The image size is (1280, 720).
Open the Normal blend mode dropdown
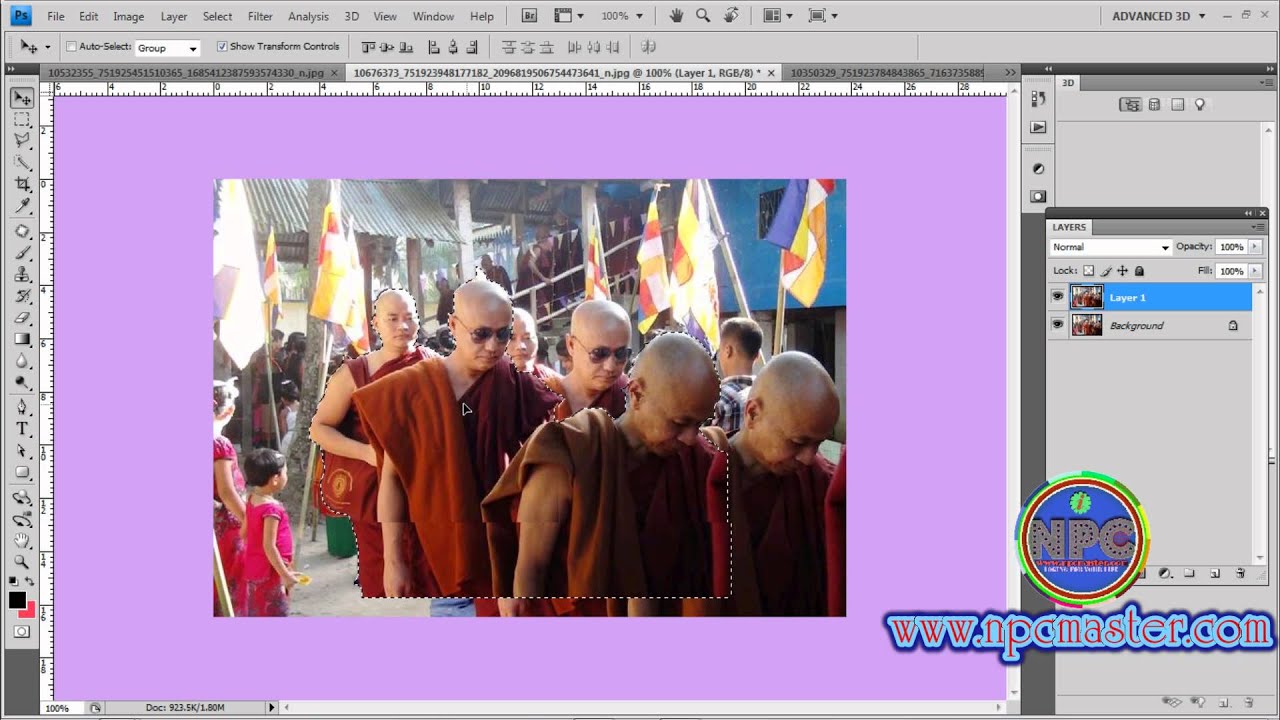point(1110,247)
